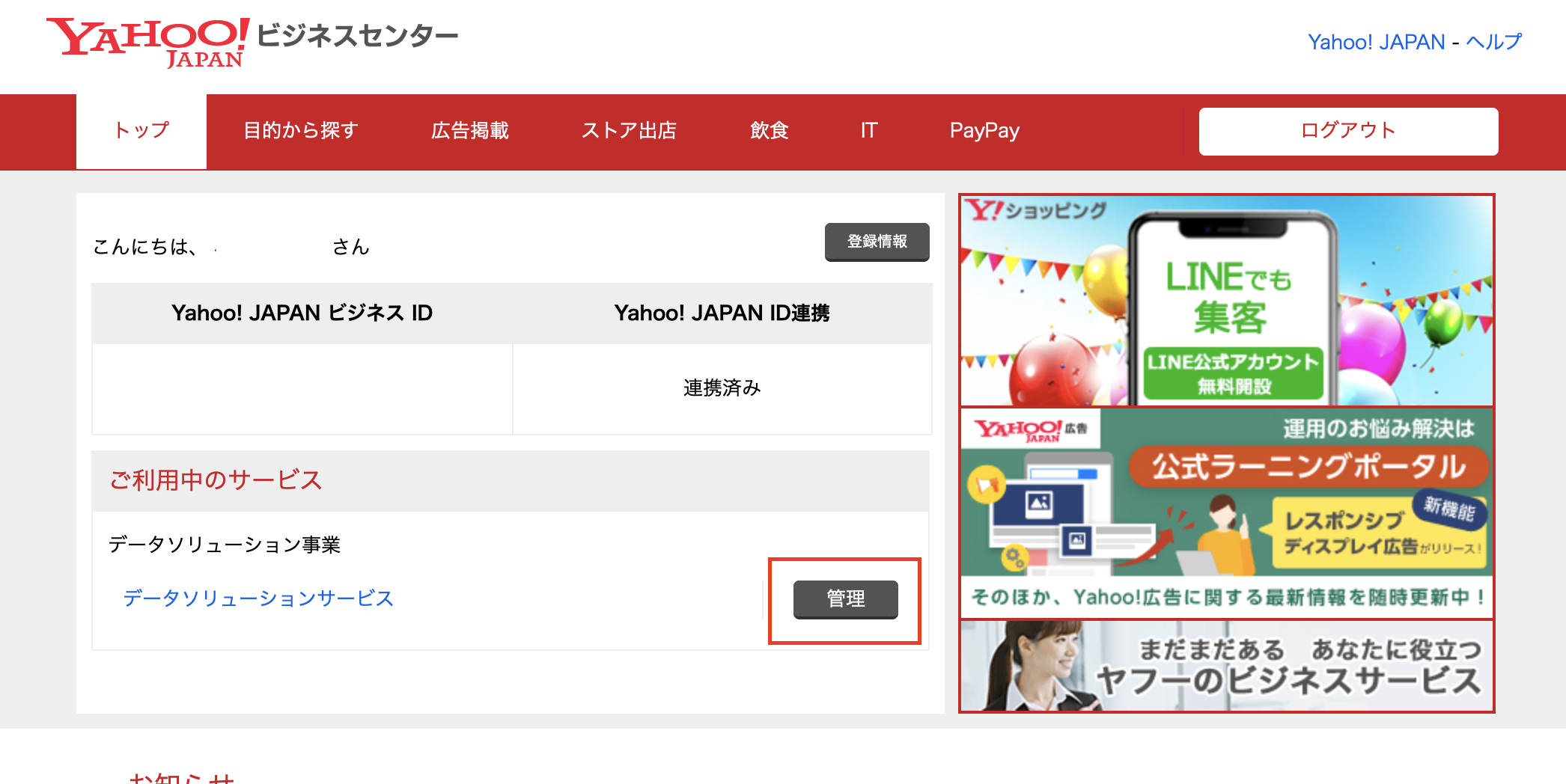Open the ヤフーのビジネスサービス banner
This screenshot has width=1566, height=784.
coord(1227,666)
